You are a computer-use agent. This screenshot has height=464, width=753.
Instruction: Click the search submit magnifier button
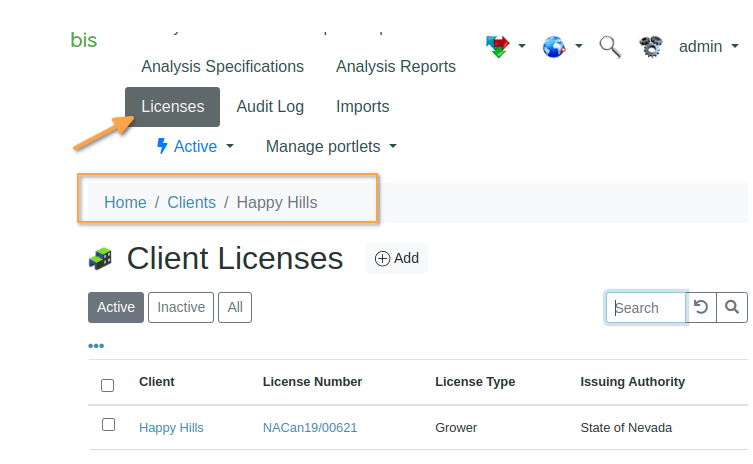732,307
